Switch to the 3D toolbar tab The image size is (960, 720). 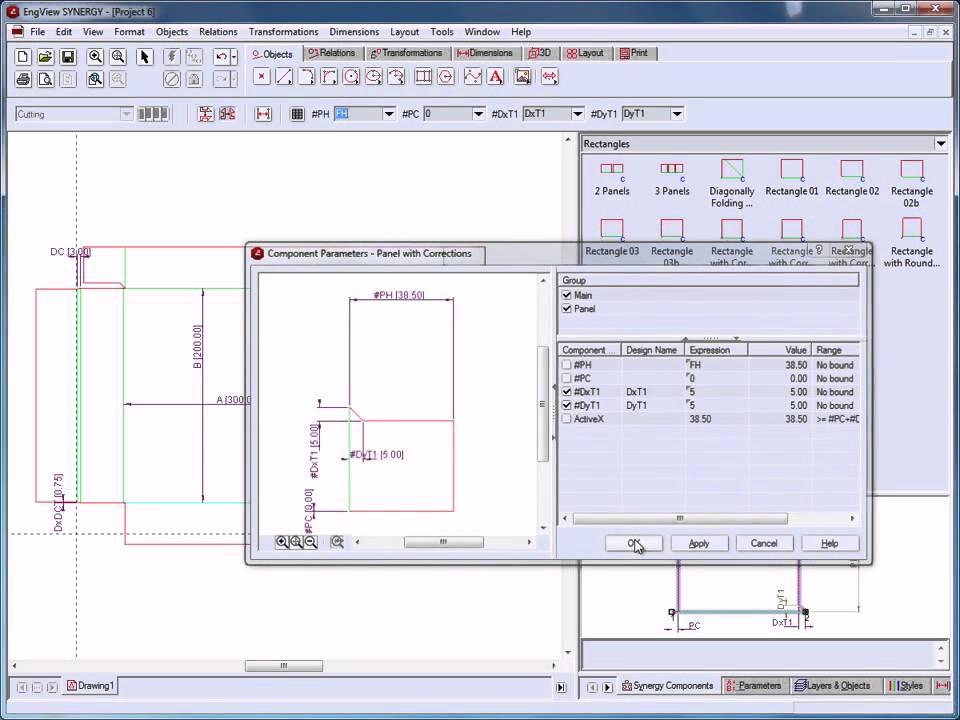[540, 53]
